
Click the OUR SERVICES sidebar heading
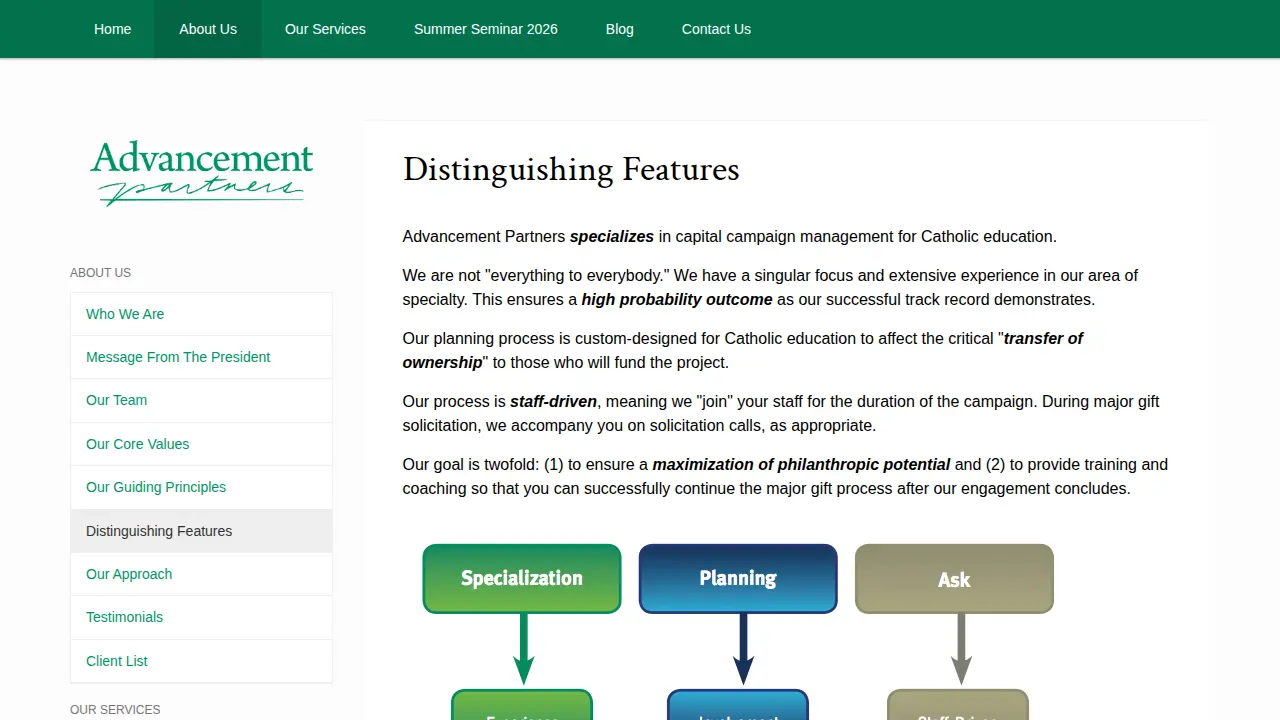pos(115,710)
